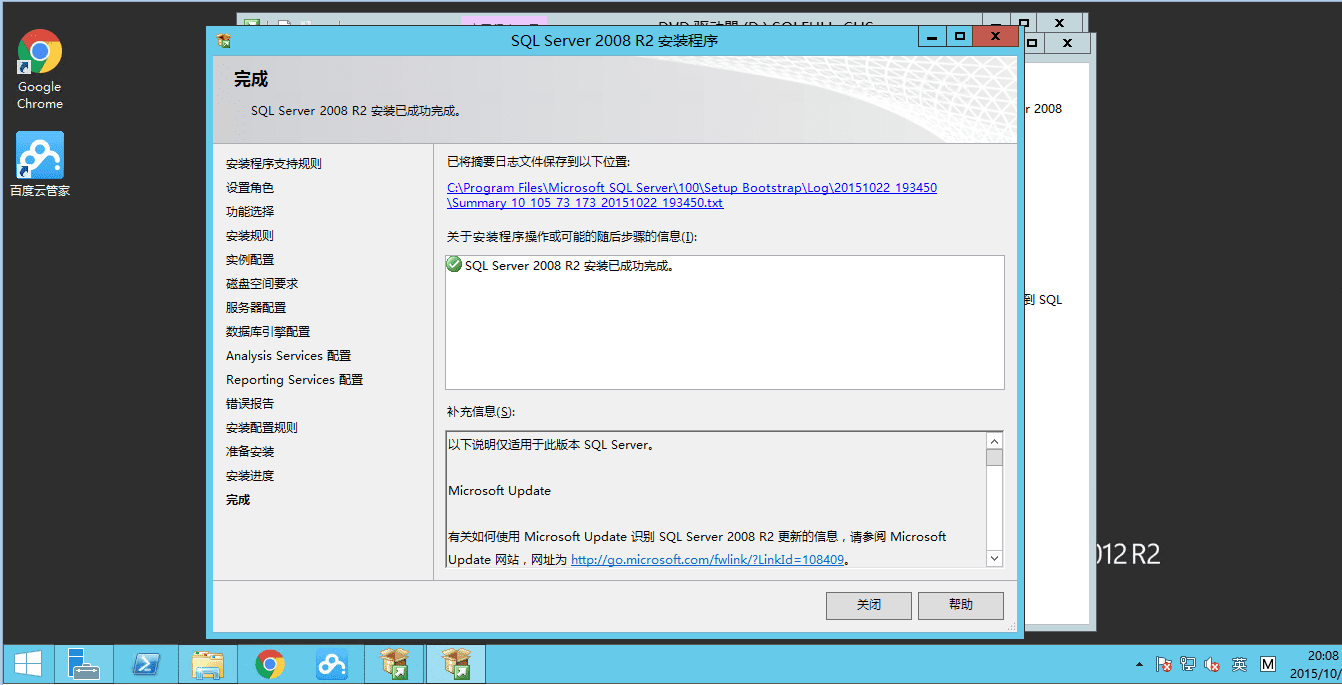Launch Windows PowerShell from the taskbar
This screenshot has width=1342, height=685.
147,663
